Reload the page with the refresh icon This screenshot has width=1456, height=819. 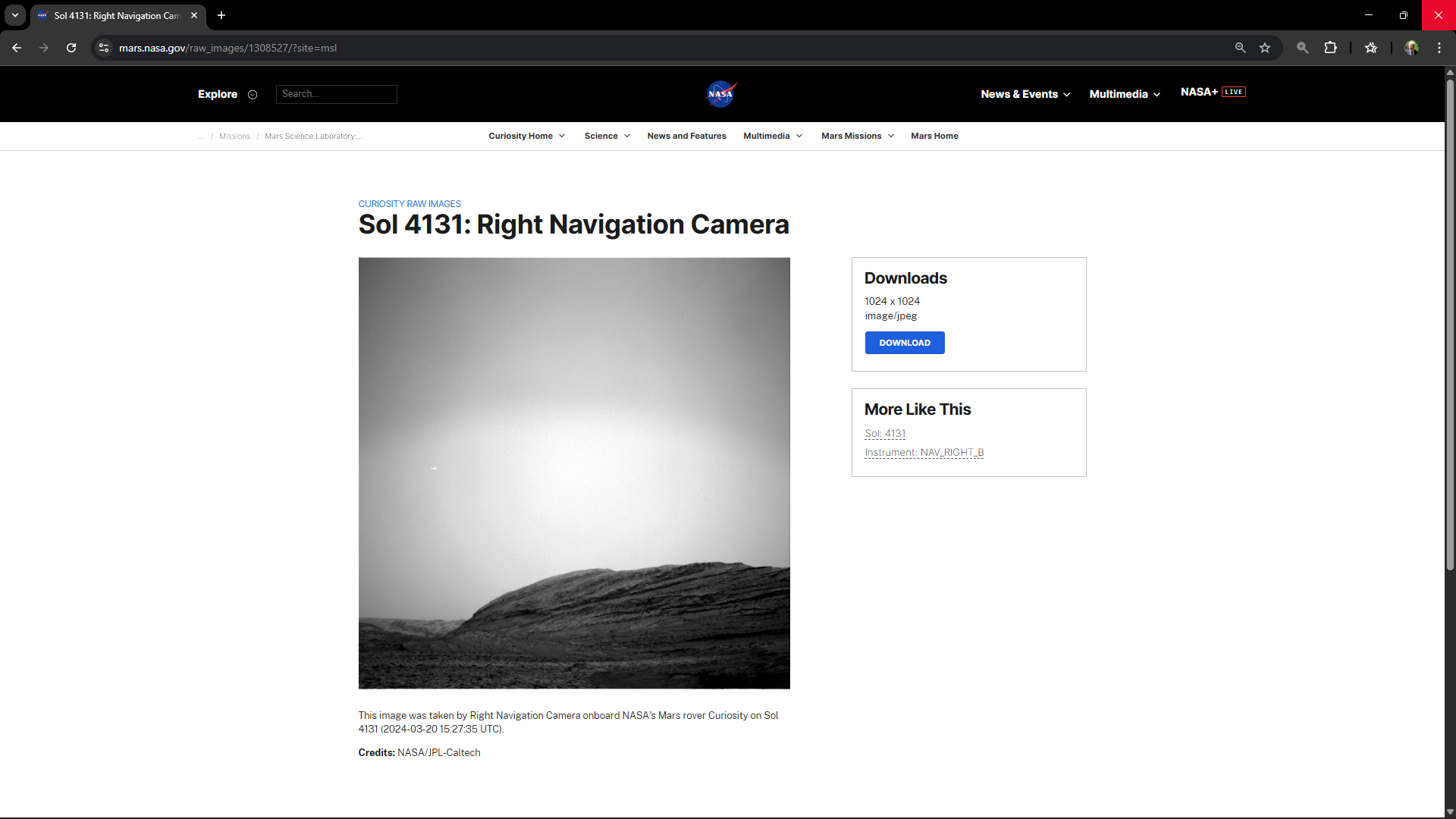[71, 48]
